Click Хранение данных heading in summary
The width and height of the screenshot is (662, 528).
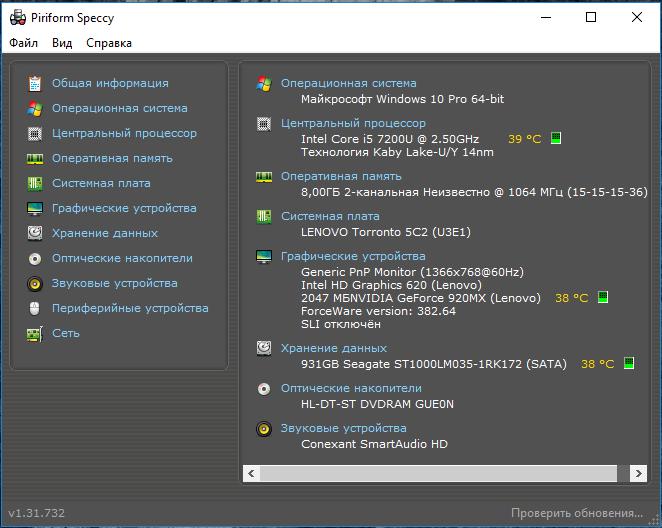coord(334,348)
